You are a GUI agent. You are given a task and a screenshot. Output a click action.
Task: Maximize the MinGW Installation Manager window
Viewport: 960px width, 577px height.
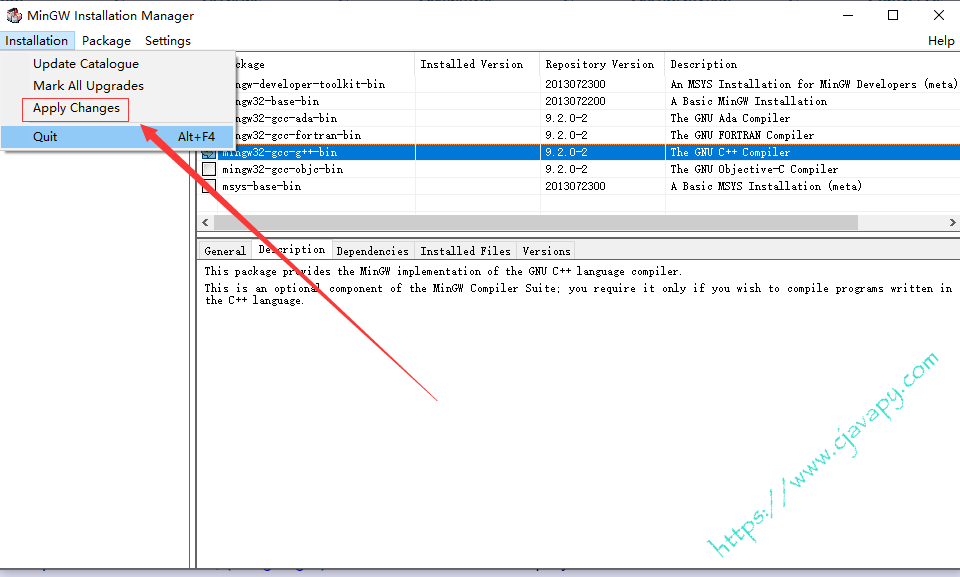click(893, 15)
